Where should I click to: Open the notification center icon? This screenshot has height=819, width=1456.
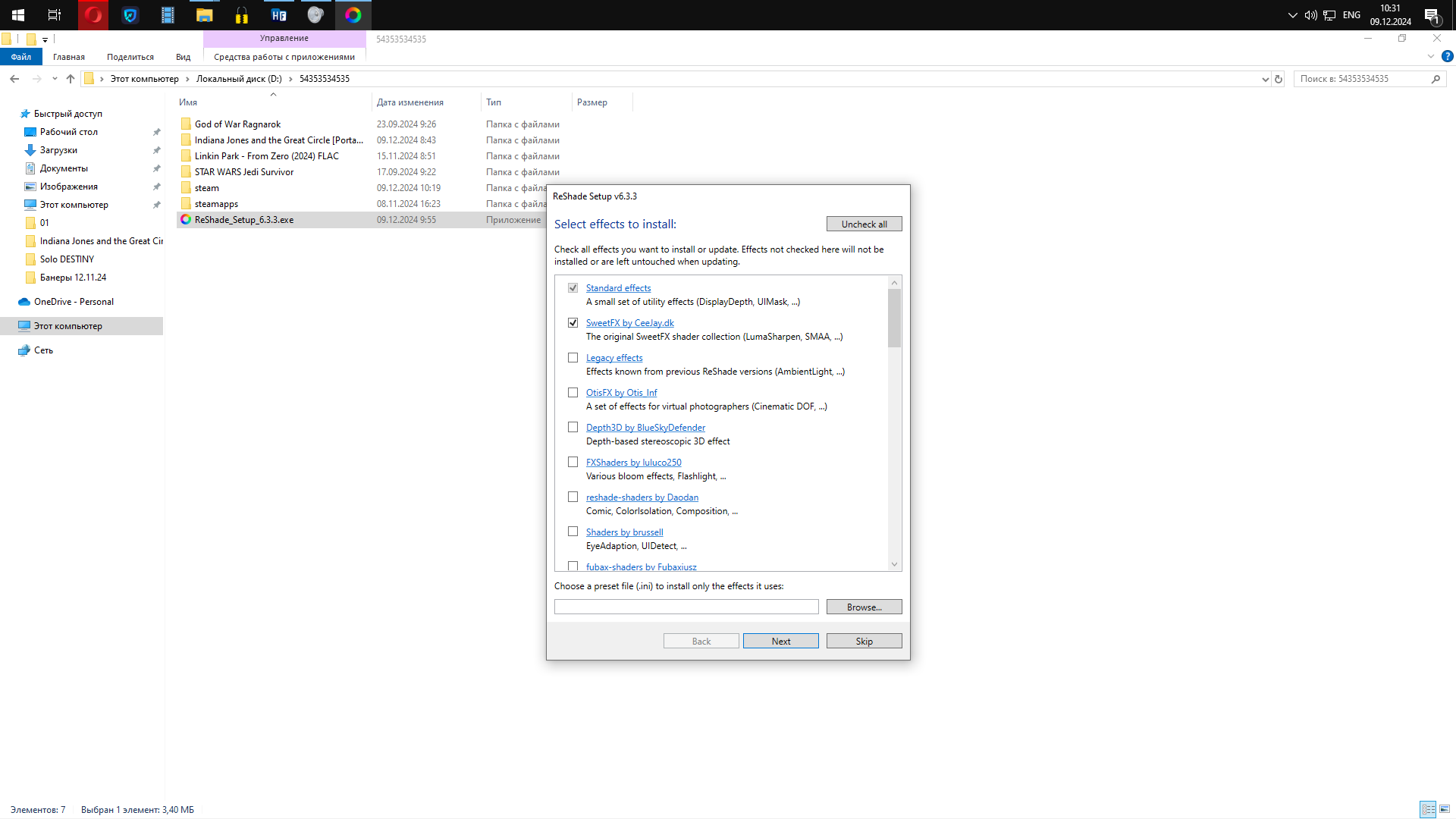coord(1431,15)
